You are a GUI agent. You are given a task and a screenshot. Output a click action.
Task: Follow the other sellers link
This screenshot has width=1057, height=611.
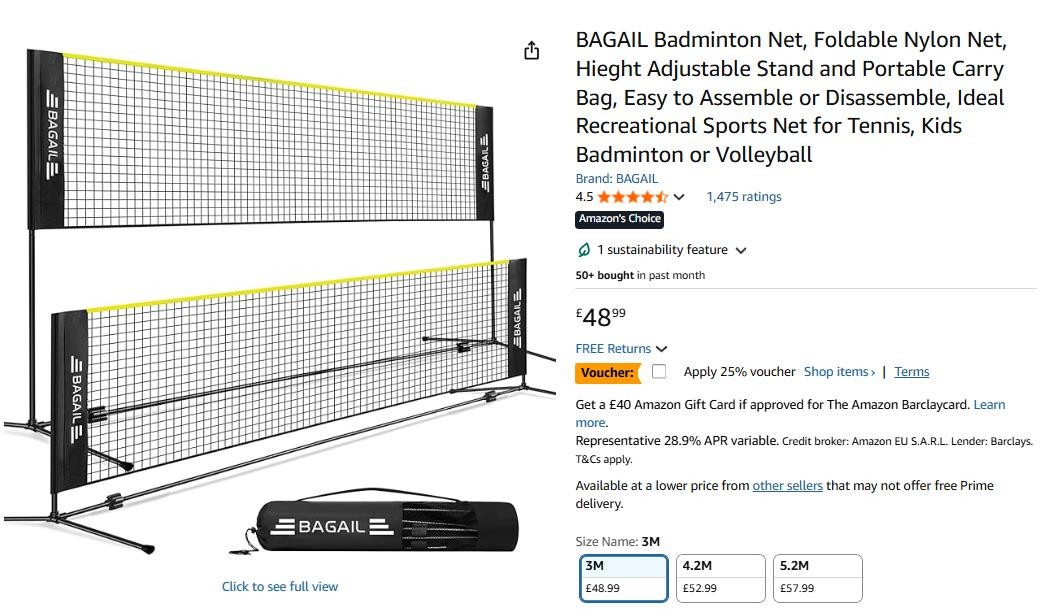click(787, 485)
